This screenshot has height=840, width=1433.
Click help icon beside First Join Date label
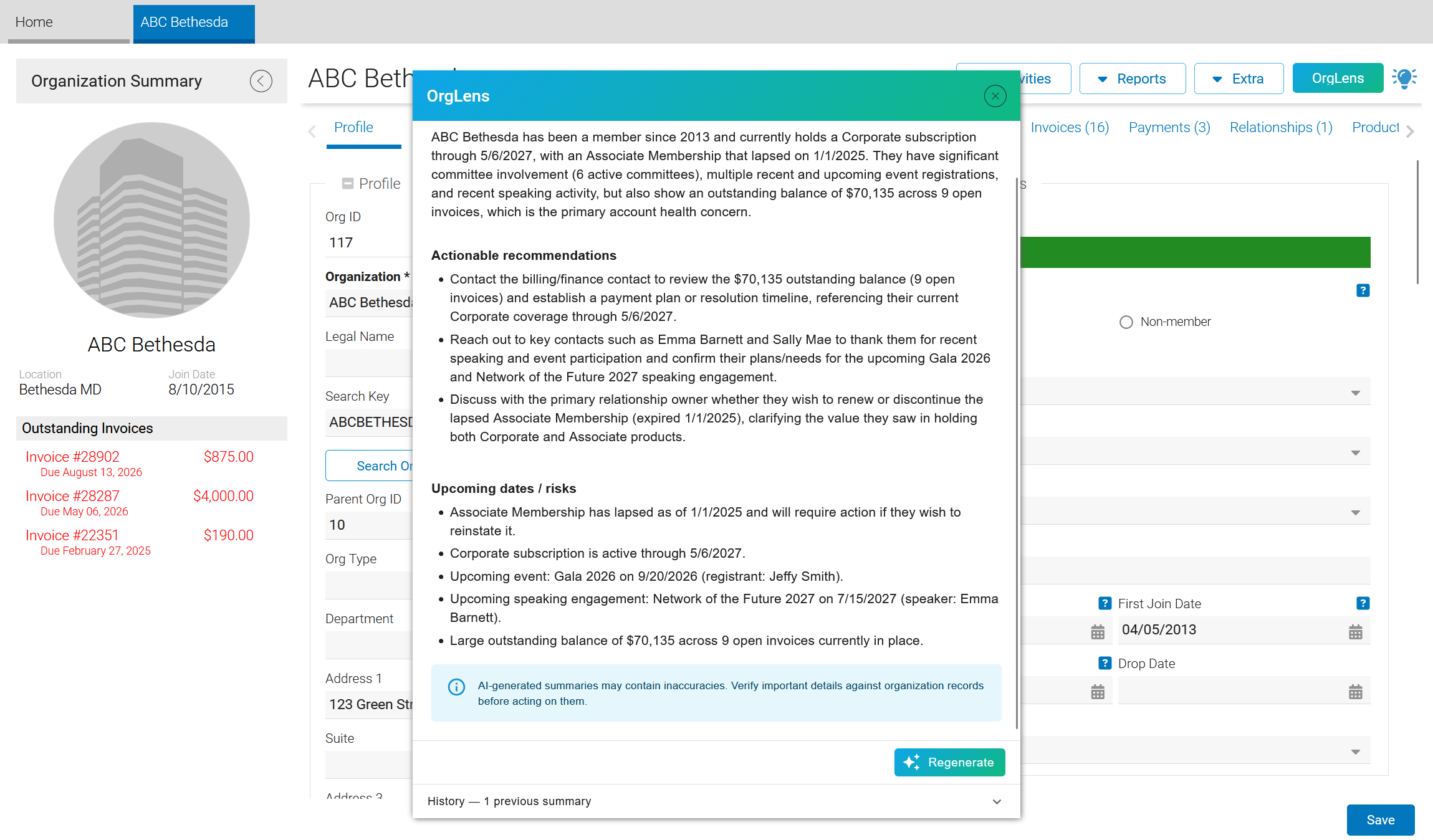click(x=1363, y=603)
